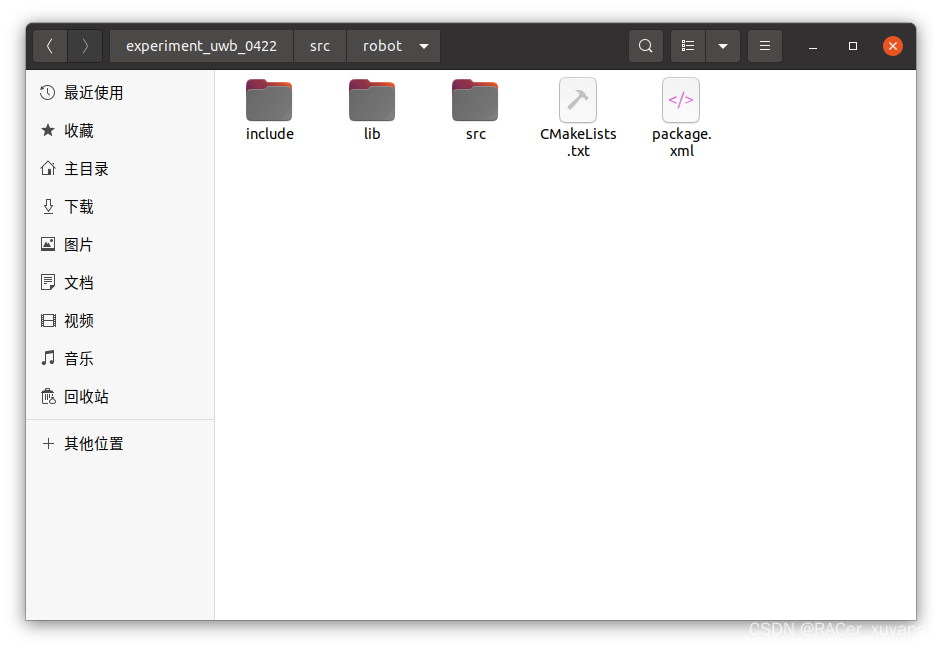The height and width of the screenshot is (649, 942).
Task: Click the pictures icon in sidebar
Action: click(x=47, y=244)
